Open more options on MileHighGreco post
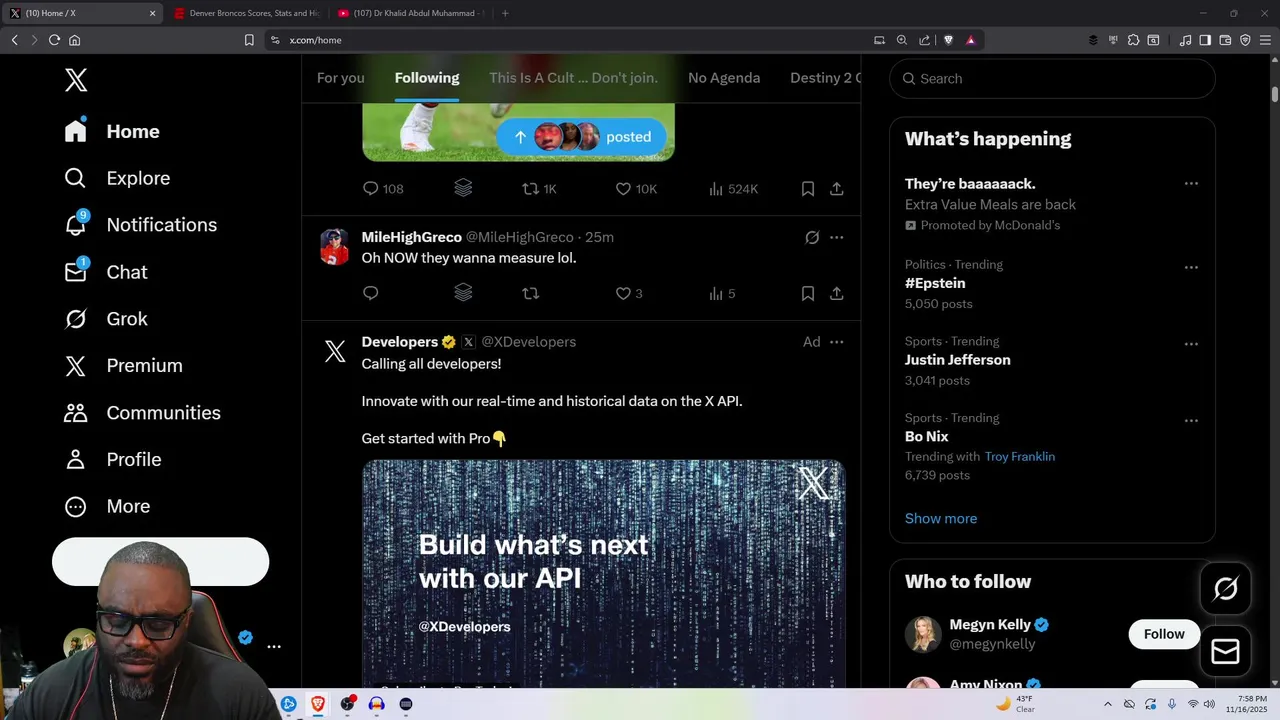This screenshot has width=1280, height=720. (837, 237)
